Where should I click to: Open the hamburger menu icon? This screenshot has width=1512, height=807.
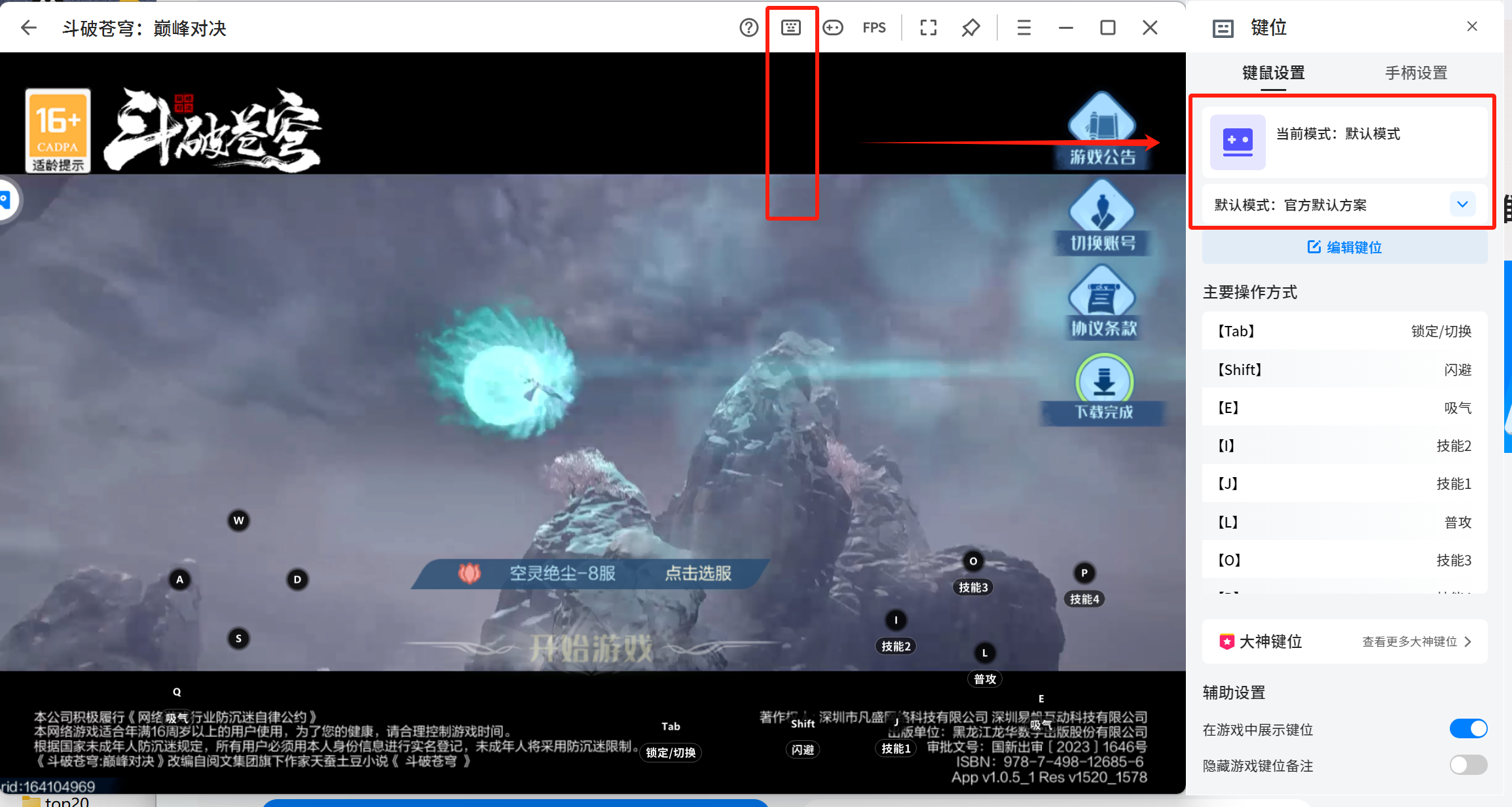1024,27
